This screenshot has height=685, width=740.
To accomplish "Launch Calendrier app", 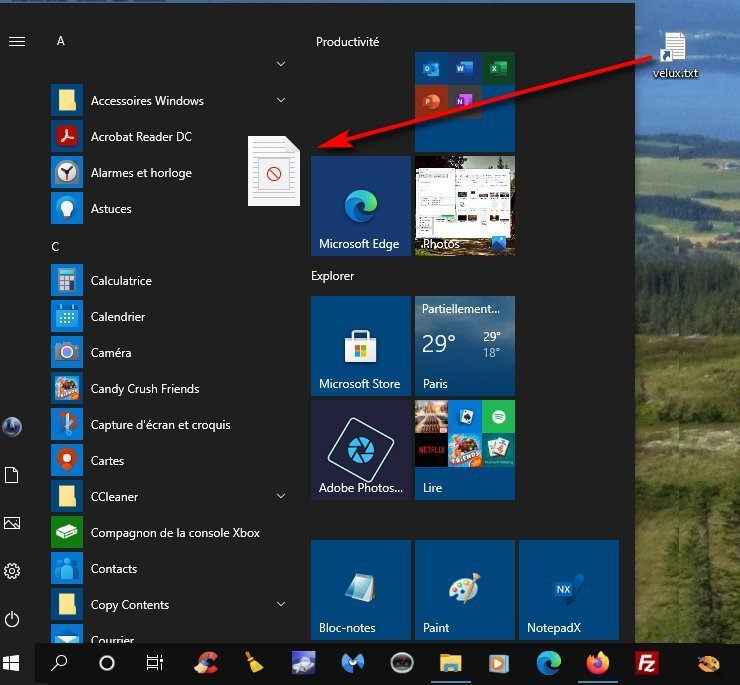I will pos(168,317).
